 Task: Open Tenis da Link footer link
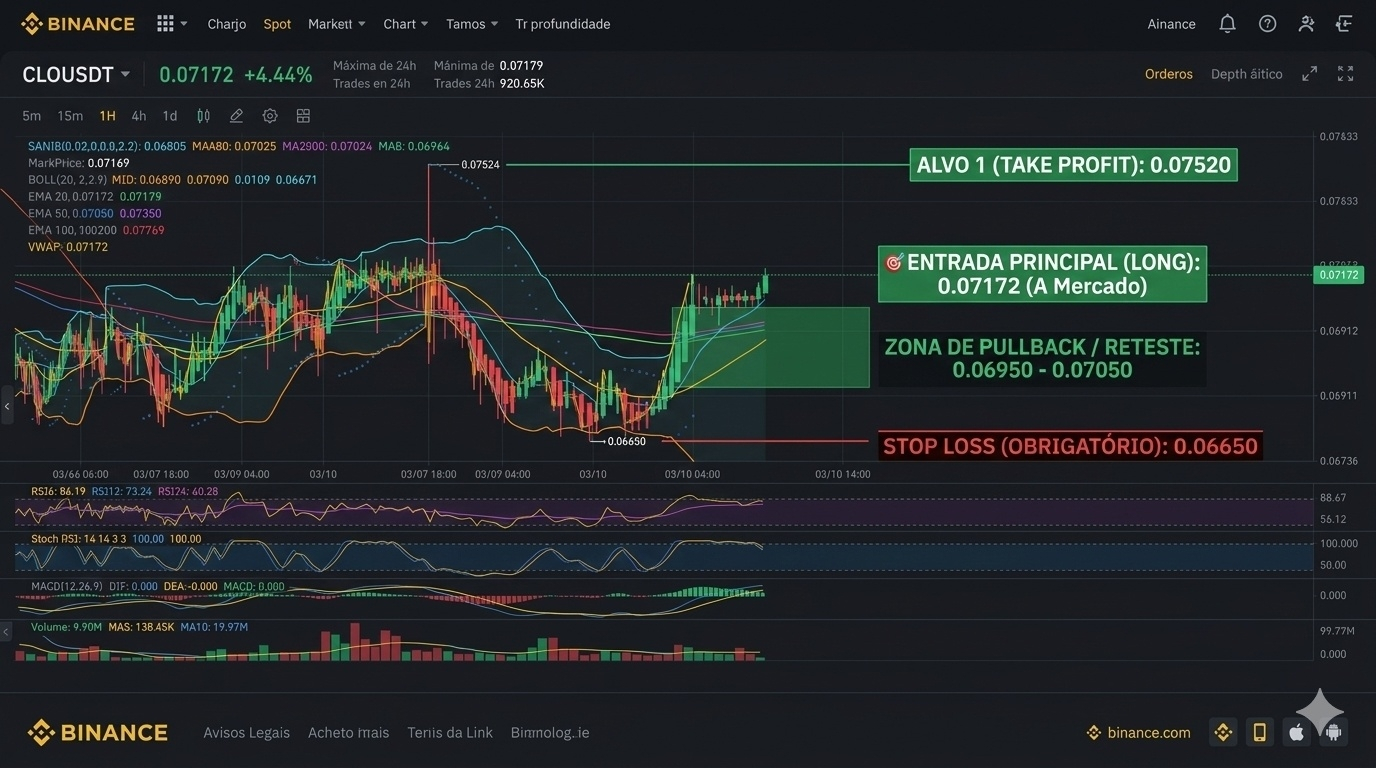pyautogui.click(x=450, y=733)
